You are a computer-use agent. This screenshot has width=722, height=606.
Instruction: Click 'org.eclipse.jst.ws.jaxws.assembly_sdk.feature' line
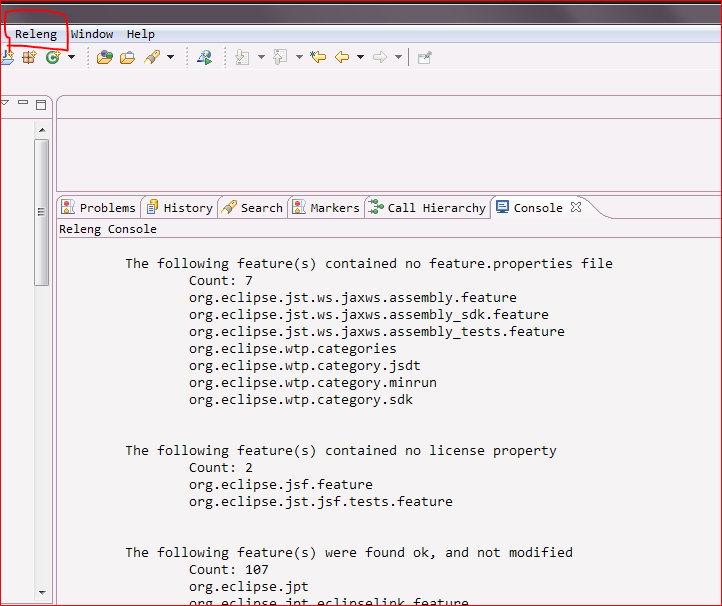pyautogui.click(x=369, y=315)
